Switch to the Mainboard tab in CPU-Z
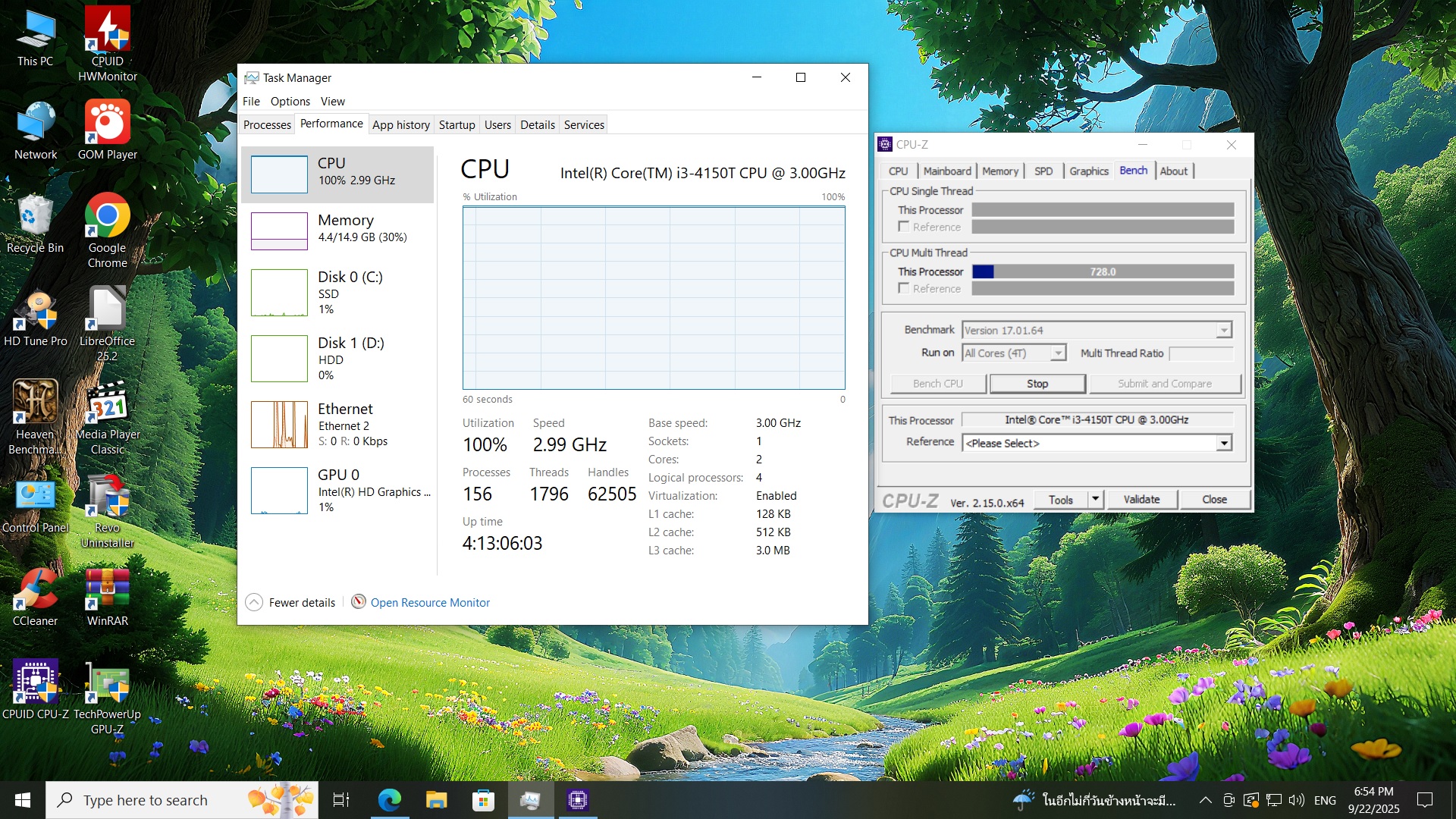The height and width of the screenshot is (819, 1456). tap(946, 171)
